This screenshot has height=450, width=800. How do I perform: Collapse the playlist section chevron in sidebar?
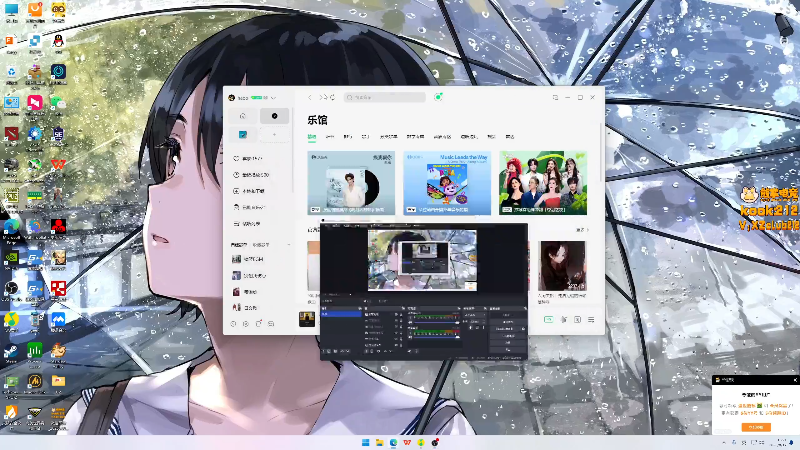coord(289,245)
